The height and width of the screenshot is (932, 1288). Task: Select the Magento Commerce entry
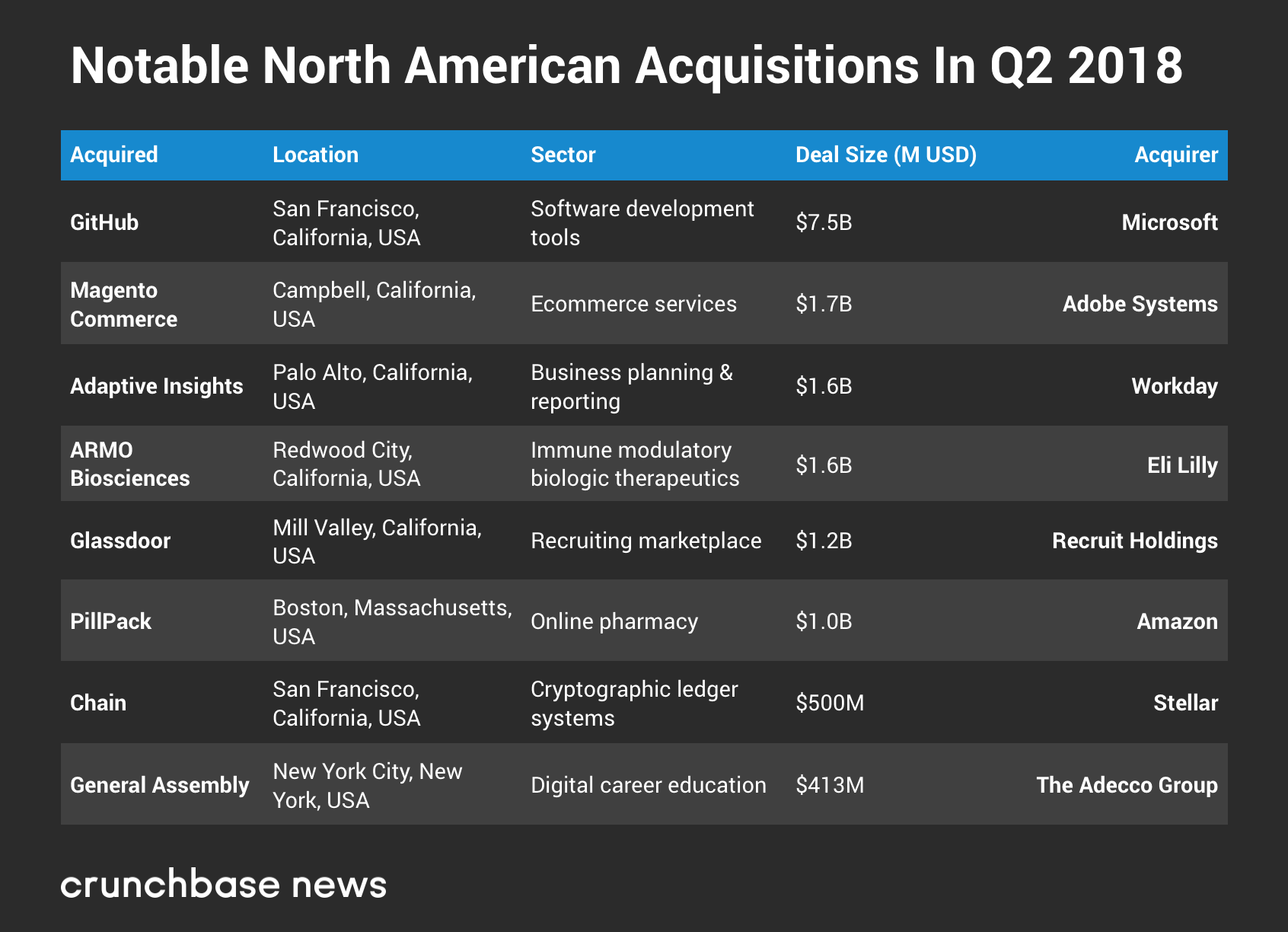click(123, 304)
